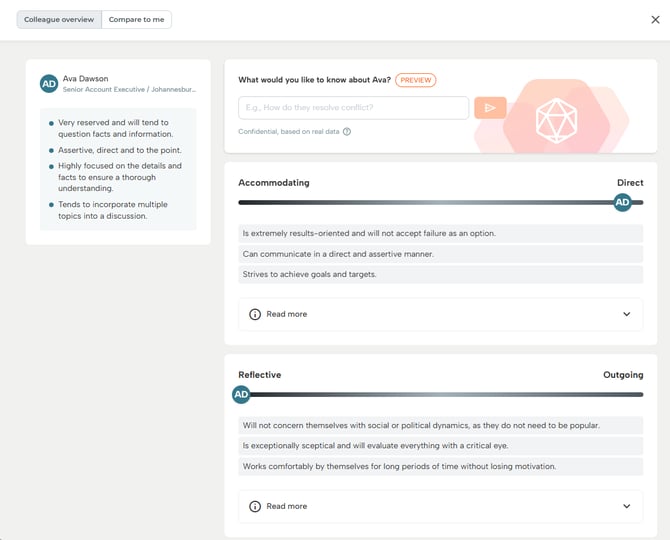Expand Read more under Reflective section
Screen dimensions: 670x540
point(441,506)
